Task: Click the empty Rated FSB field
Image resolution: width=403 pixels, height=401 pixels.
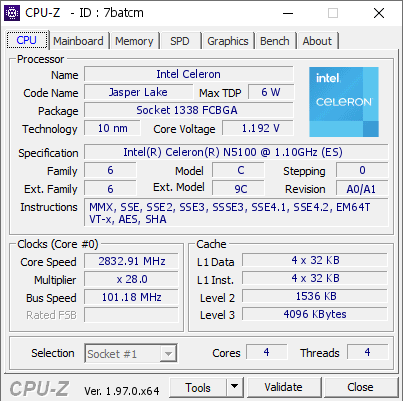Action: coord(131,315)
